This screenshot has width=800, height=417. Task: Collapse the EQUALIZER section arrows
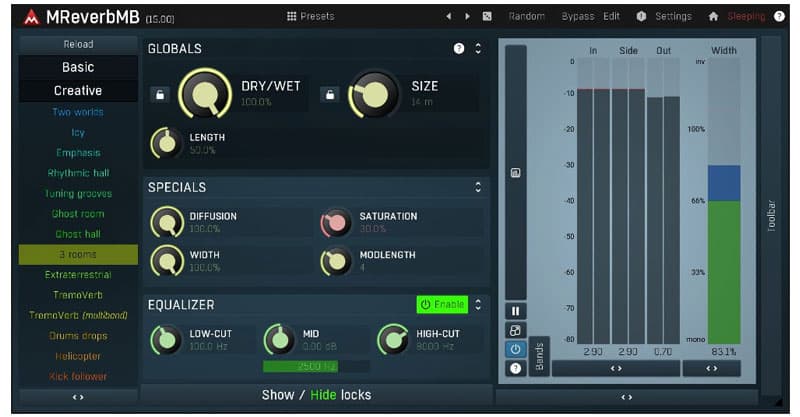[x=478, y=305]
